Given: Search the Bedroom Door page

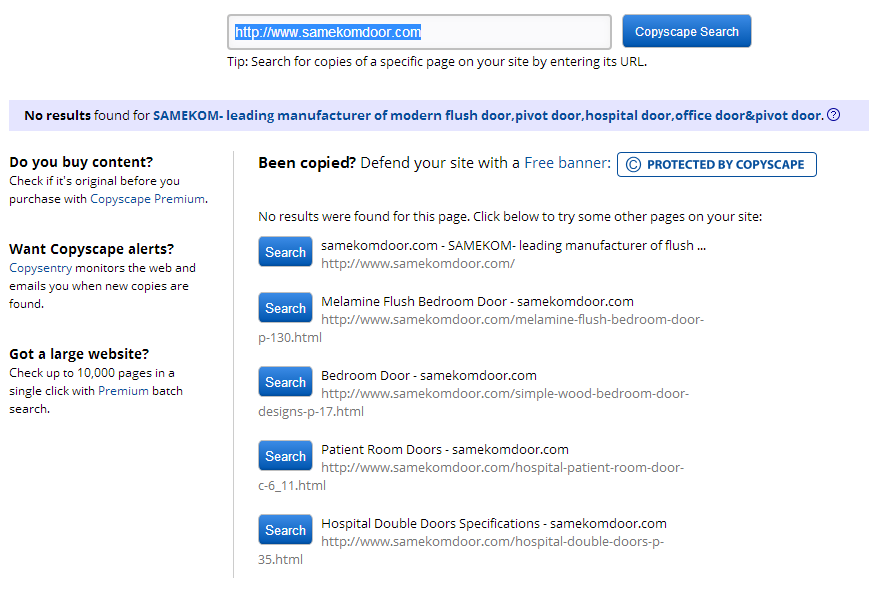Looking at the screenshot, I should (285, 382).
